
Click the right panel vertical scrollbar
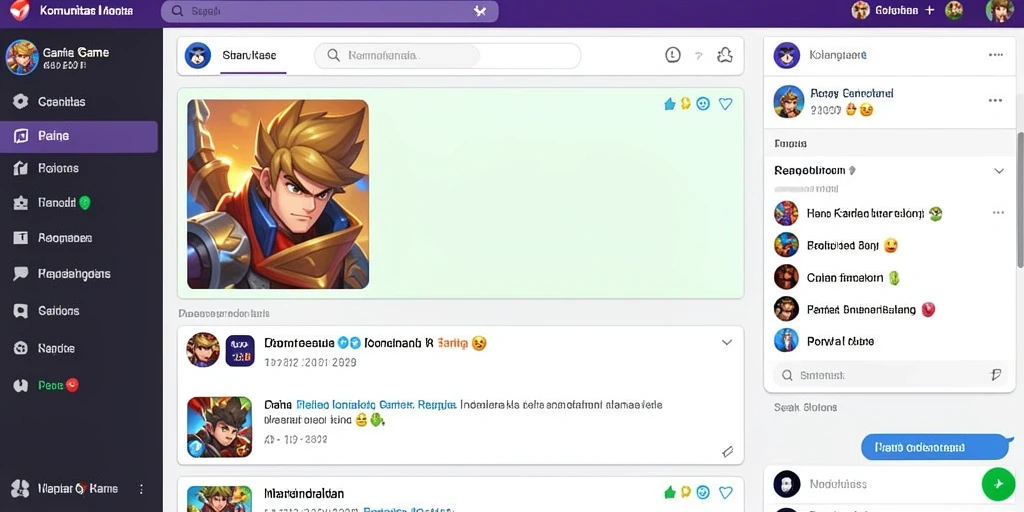pyautogui.click(x=1020, y=199)
